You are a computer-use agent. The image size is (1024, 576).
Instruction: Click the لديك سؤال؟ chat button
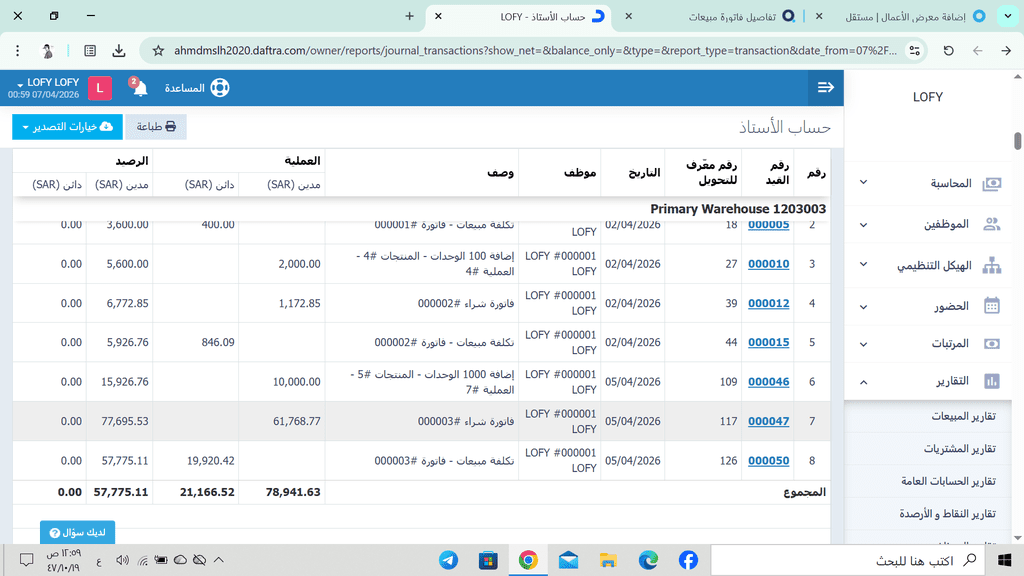pyautogui.click(x=78, y=531)
